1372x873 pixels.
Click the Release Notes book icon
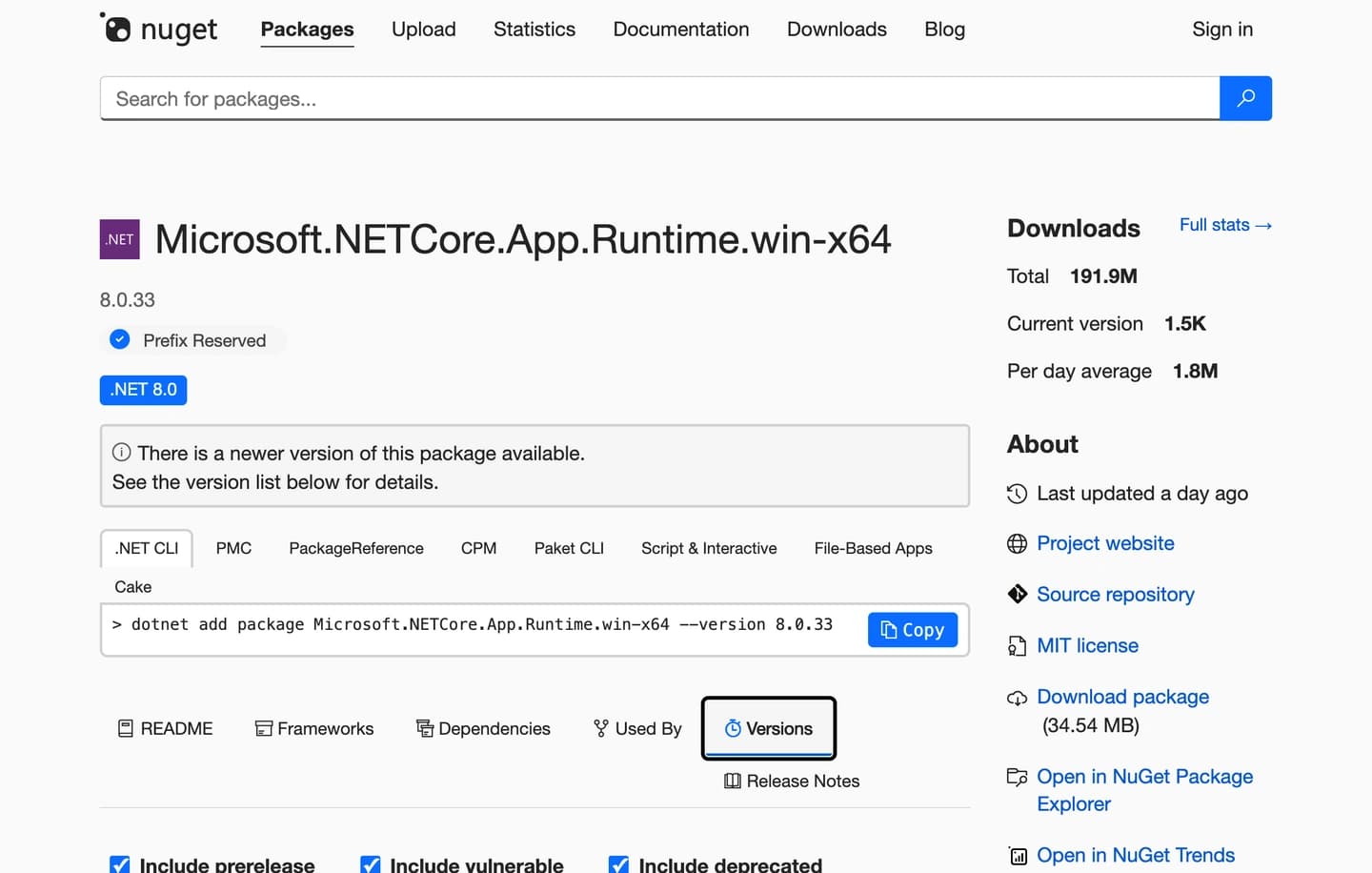click(733, 781)
